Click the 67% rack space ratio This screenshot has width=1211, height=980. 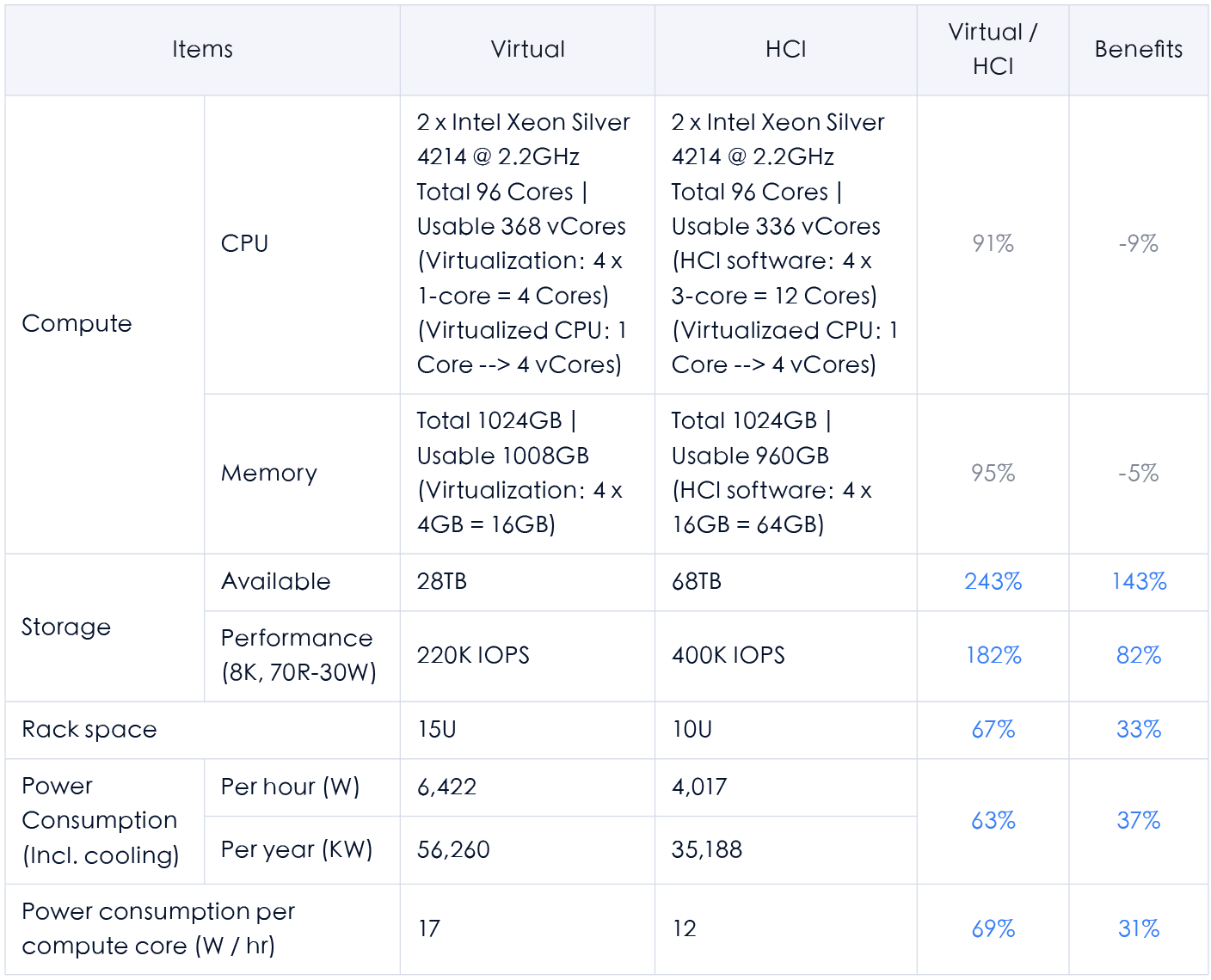(x=993, y=729)
